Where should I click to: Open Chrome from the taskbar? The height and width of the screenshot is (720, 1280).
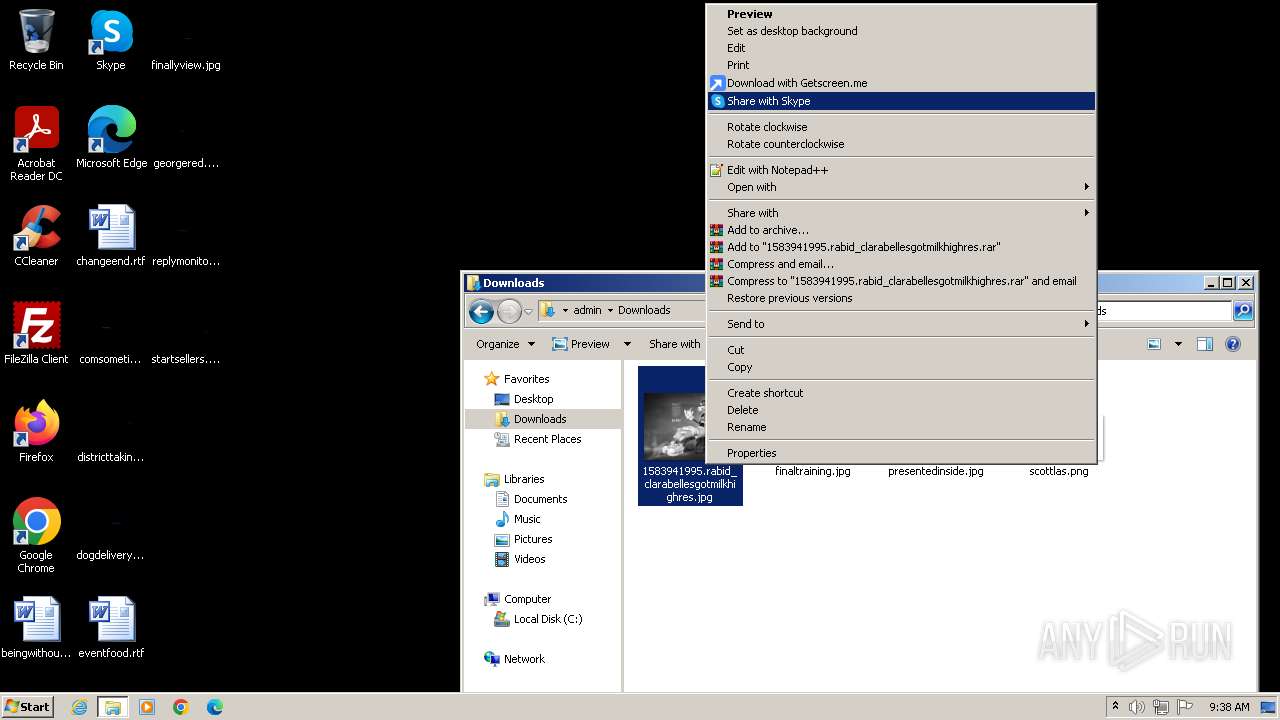pyautogui.click(x=181, y=707)
